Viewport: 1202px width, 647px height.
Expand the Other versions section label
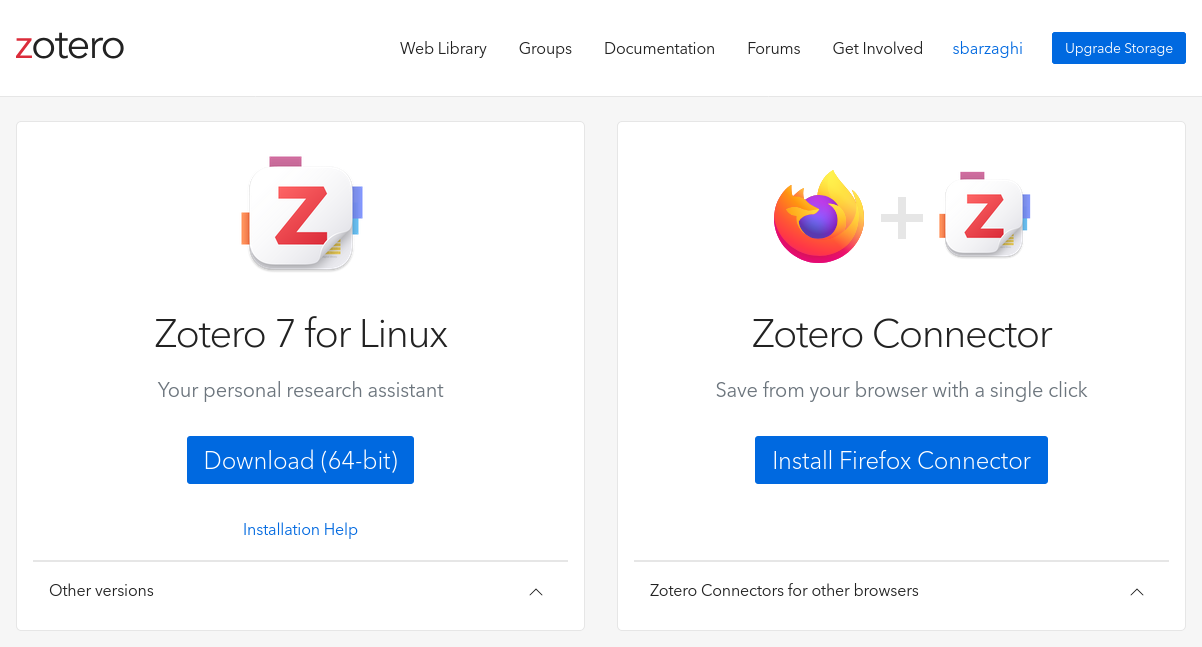point(102,590)
